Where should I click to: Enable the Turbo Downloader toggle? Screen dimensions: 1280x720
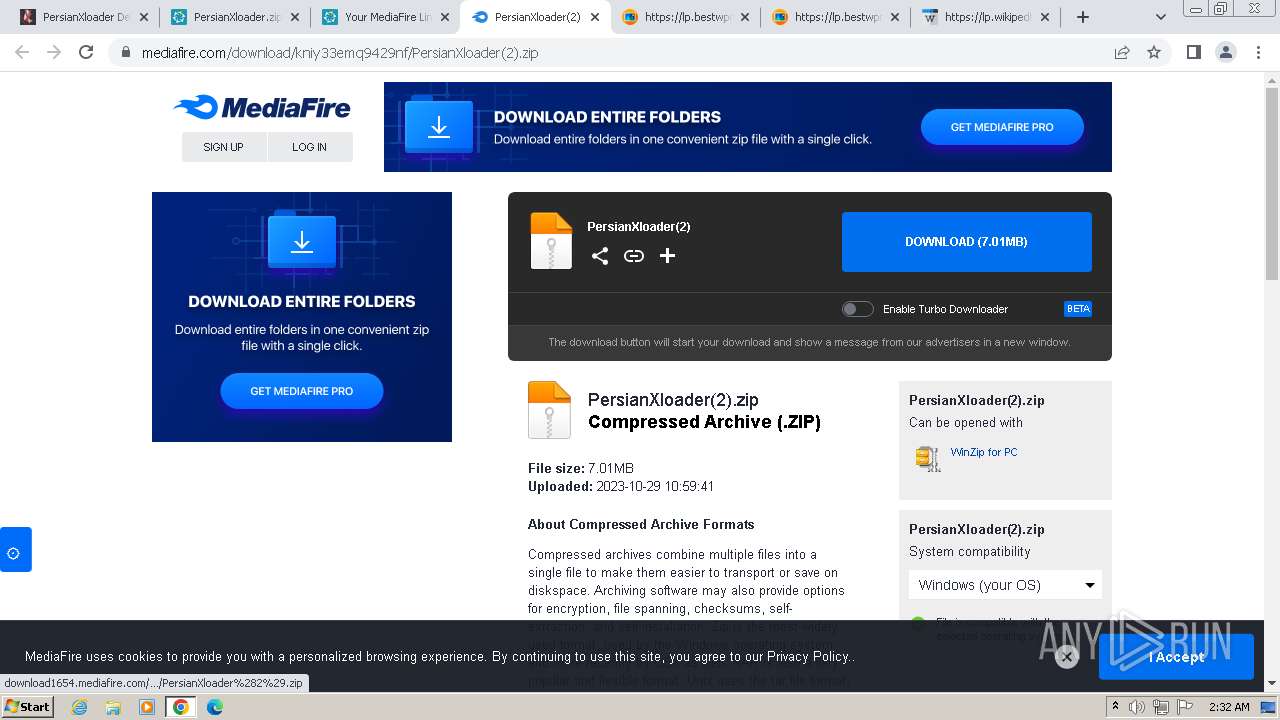(x=857, y=309)
